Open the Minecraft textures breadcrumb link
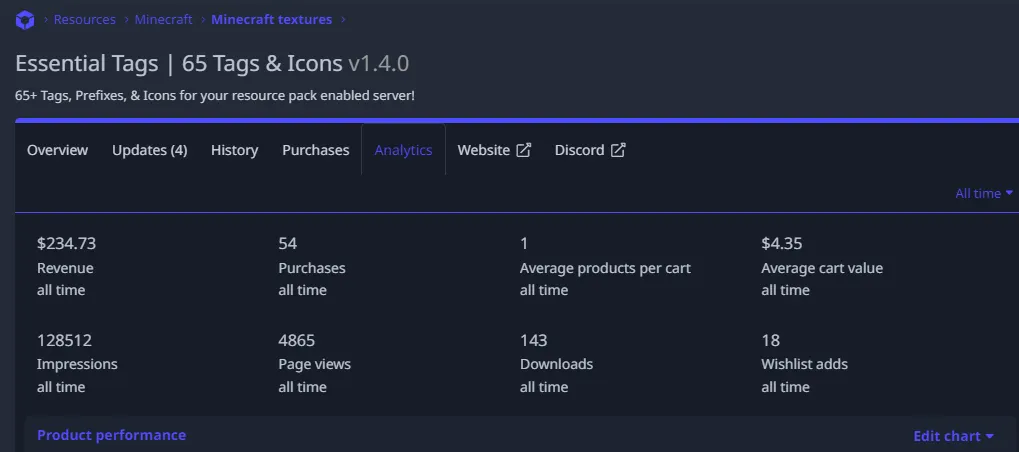Image resolution: width=1019 pixels, height=452 pixels. tap(271, 19)
